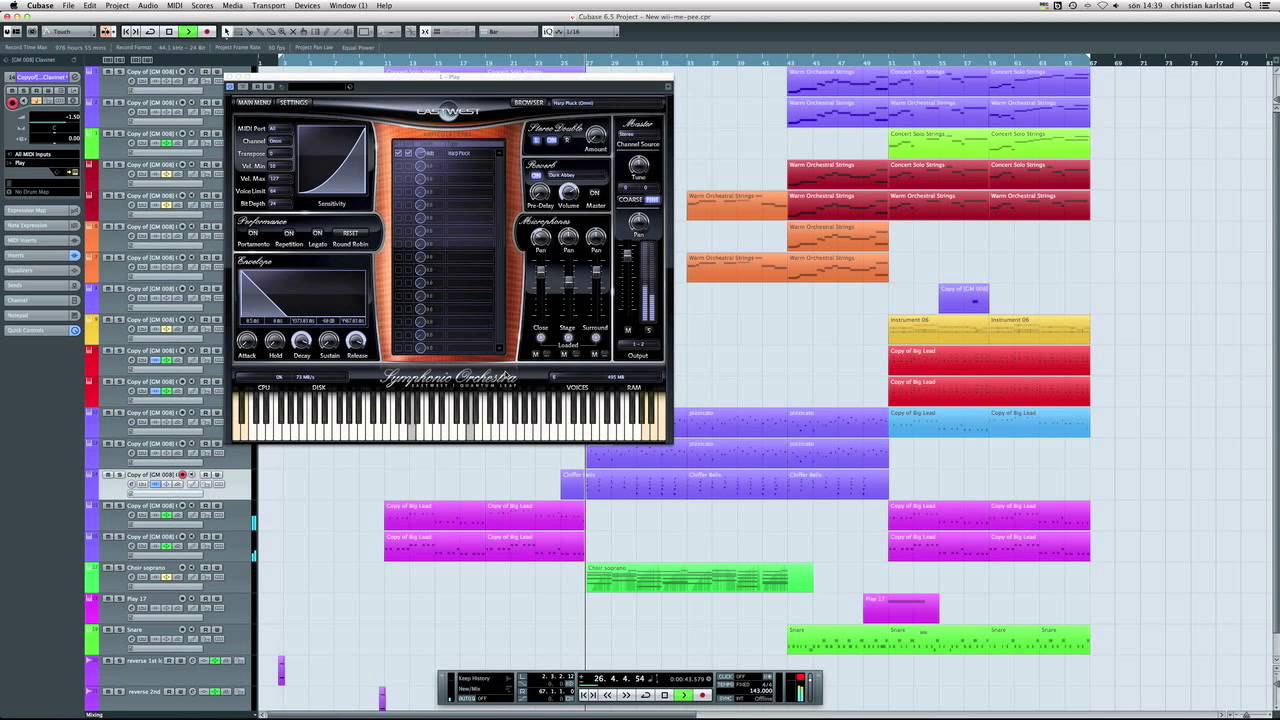Image resolution: width=1280 pixels, height=720 pixels.
Task: Select the Mute (X) tool in toolbar
Action: 293,32
